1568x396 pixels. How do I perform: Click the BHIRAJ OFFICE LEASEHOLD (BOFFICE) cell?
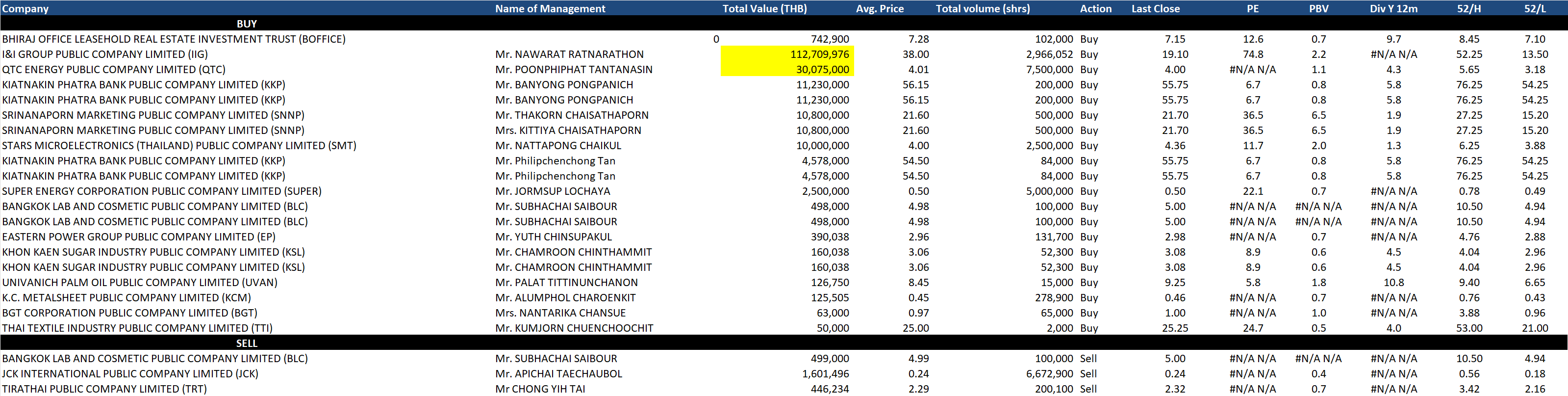click(x=174, y=39)
